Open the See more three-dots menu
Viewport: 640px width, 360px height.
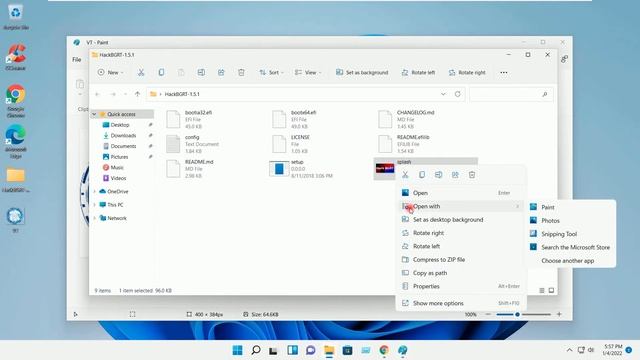point(504,72)
